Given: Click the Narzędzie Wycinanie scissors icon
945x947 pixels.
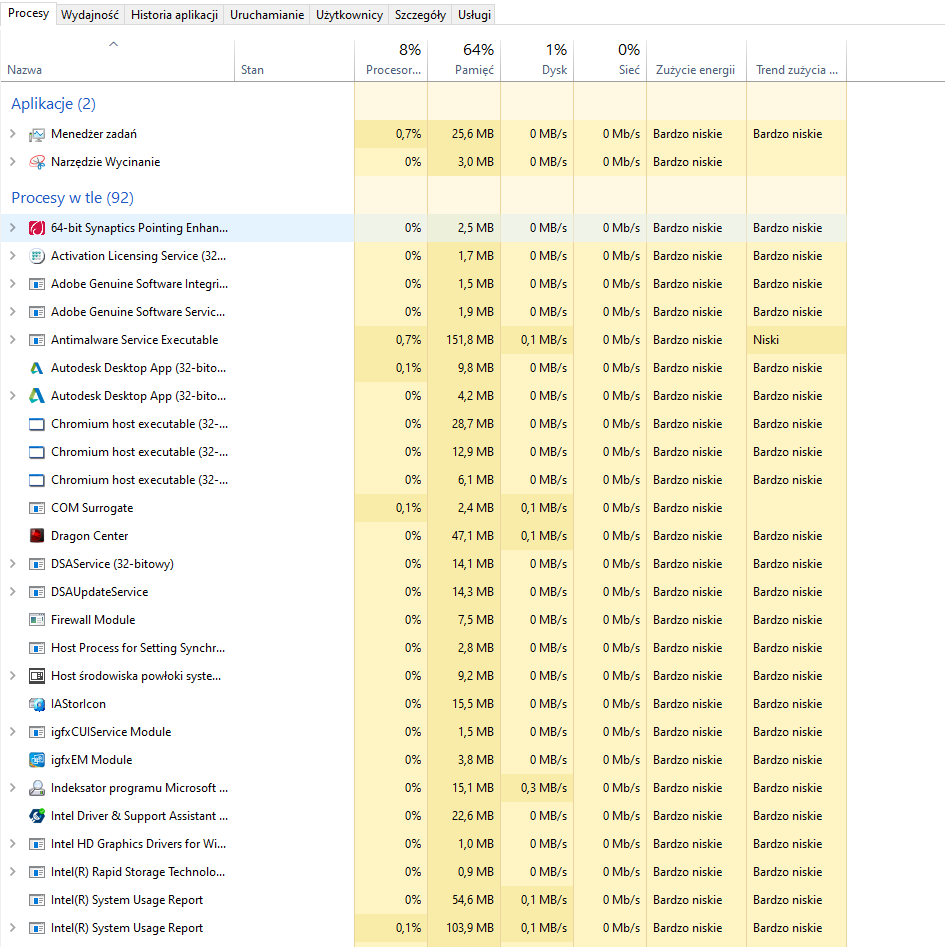Looking at the screenshot, I should tap(37, 162).
